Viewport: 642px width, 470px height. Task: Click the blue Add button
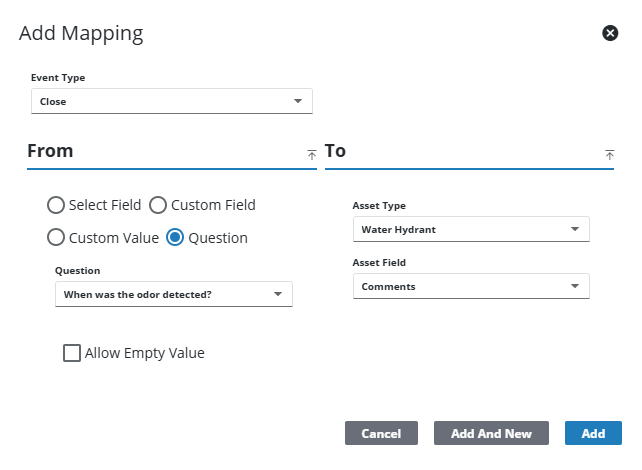[593, 433]
